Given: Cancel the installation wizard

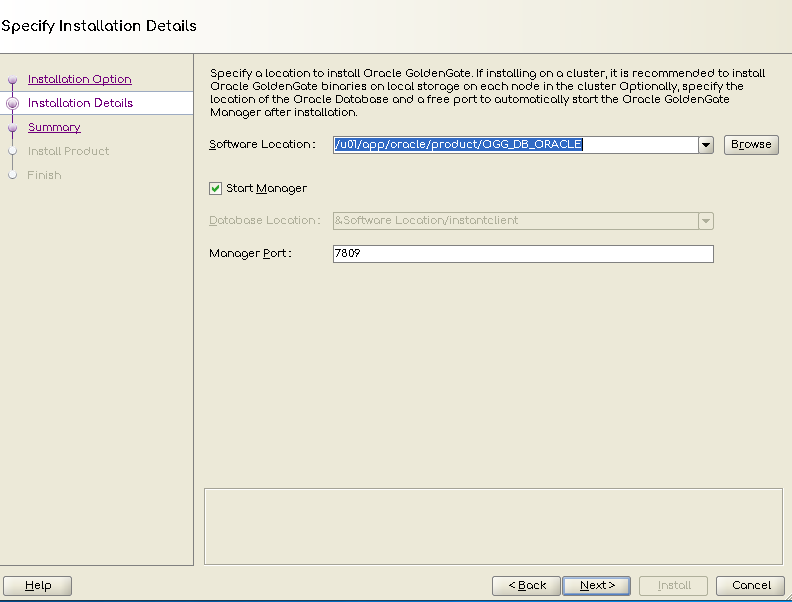Looking at the screenshot, I should (x=751, y=586).
